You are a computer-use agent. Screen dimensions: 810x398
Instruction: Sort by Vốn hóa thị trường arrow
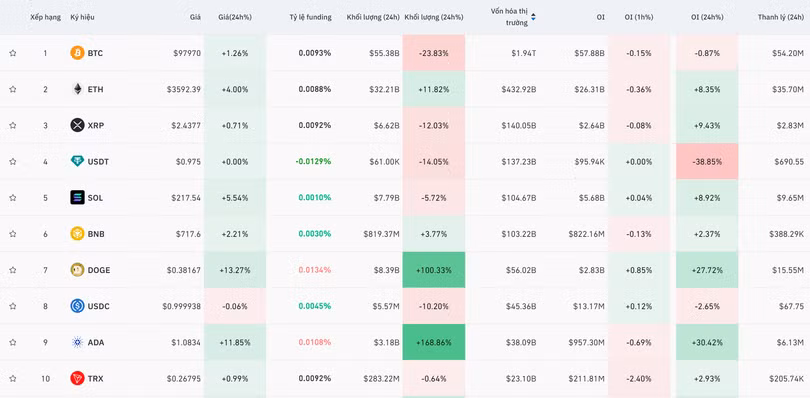[x=533, y=17]
